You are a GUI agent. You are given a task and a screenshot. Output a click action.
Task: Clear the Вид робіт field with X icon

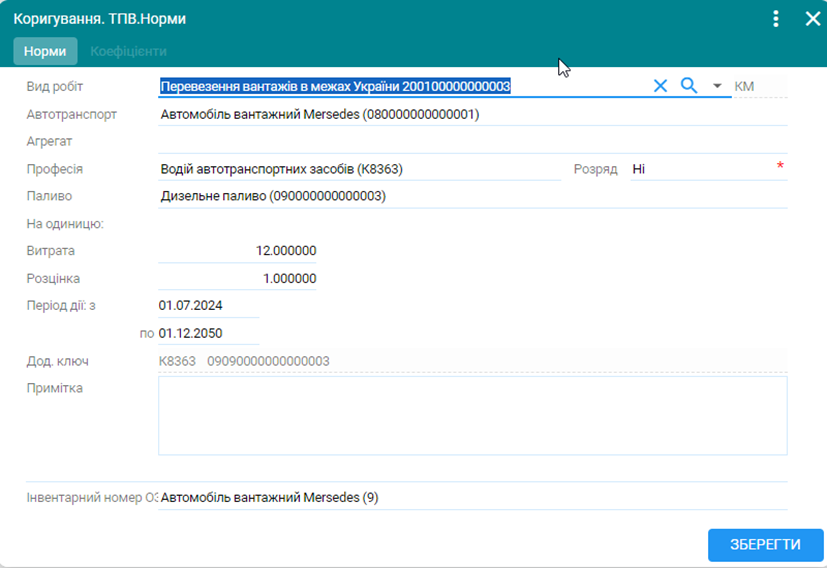point(660,86)
